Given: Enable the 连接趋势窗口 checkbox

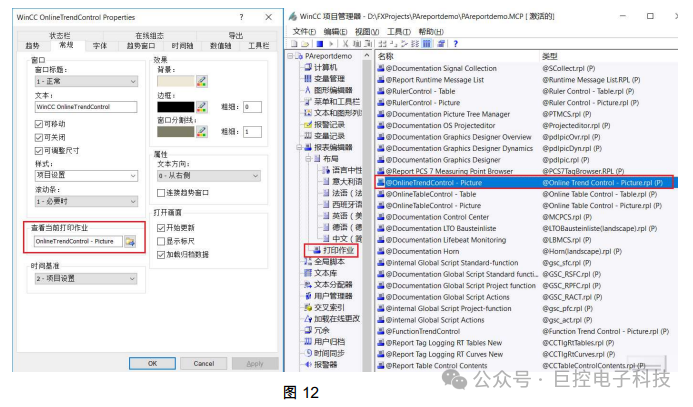Looking at the screenshot, I should pos(161,193).
